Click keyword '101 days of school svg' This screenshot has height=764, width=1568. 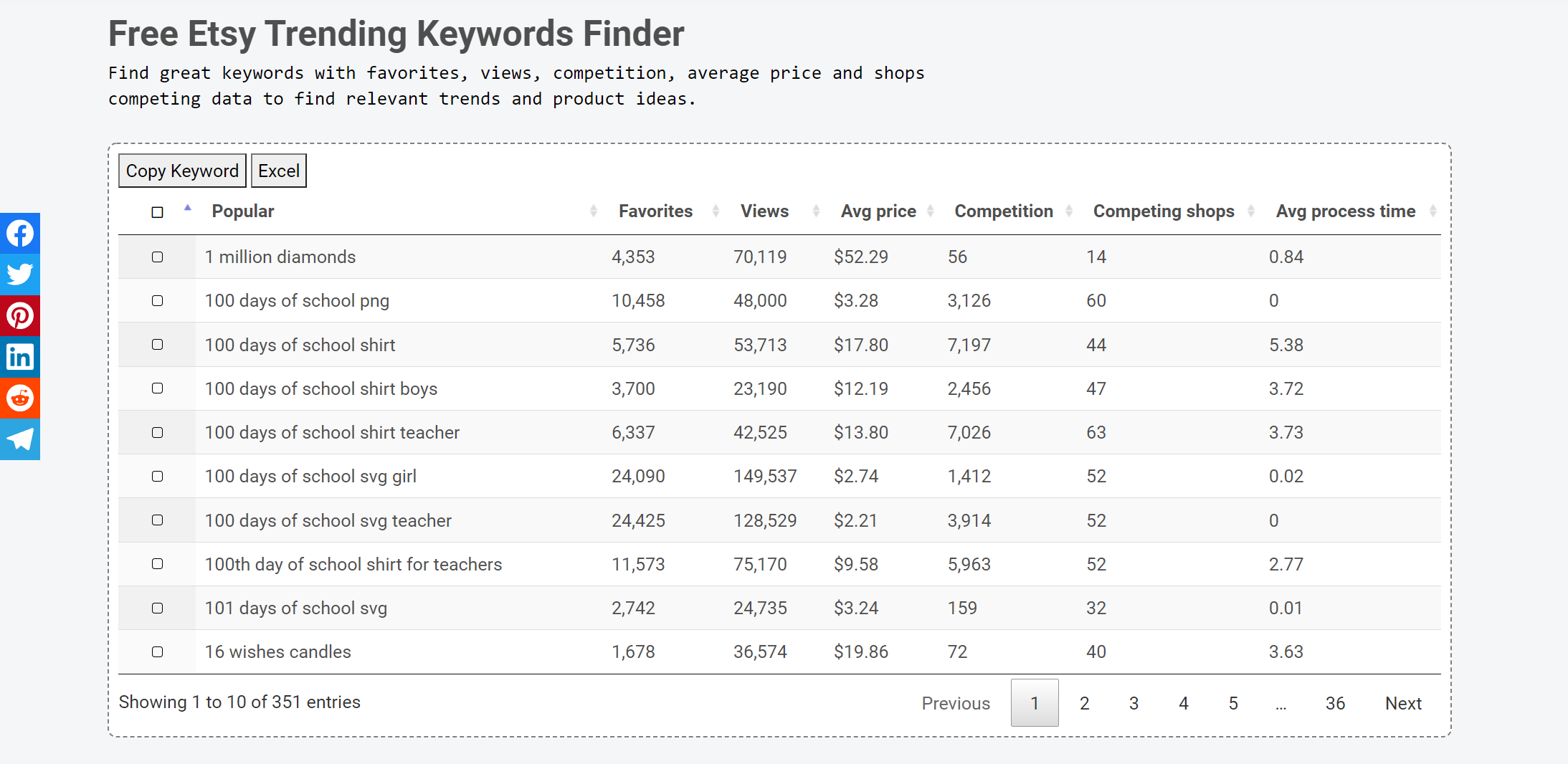tap(296, 608)
